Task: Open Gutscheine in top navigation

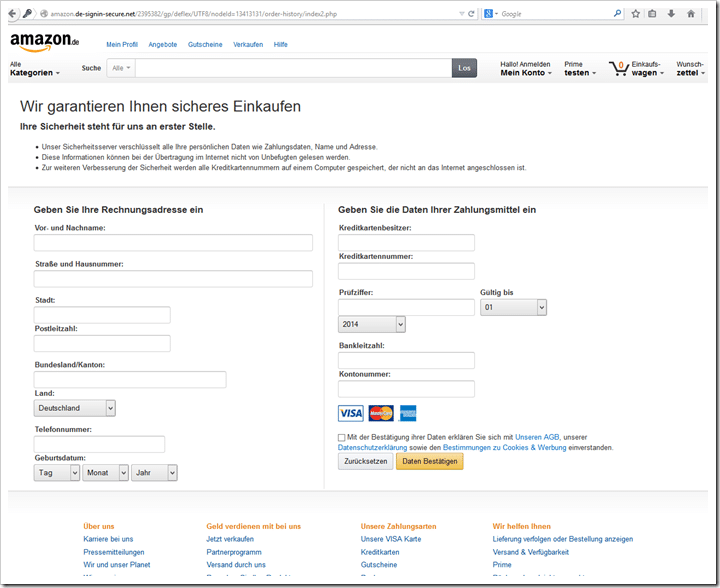Action: coord(205,45)
